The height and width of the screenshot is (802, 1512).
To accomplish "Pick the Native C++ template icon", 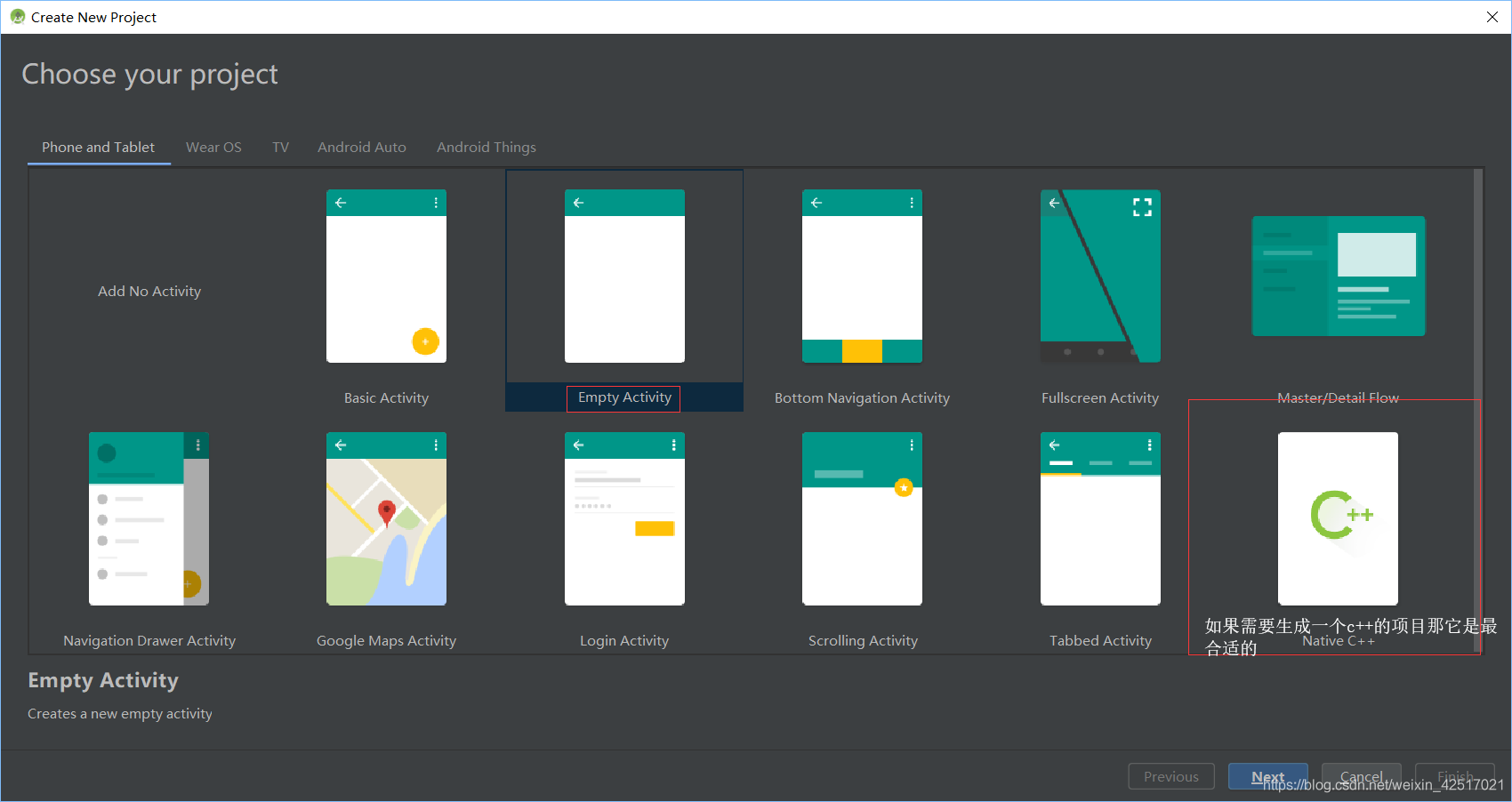I will tap(1339, 518).
